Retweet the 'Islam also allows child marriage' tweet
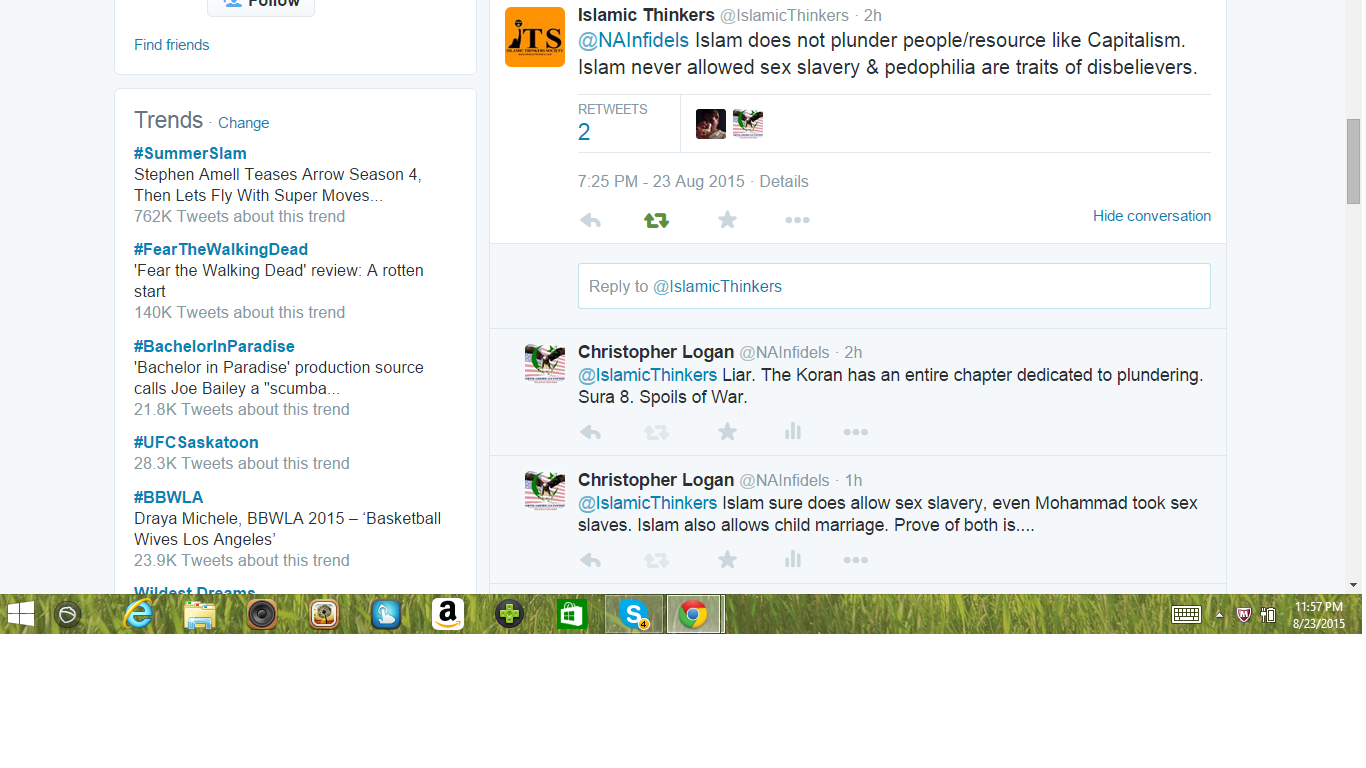 [x=656, y=560]
